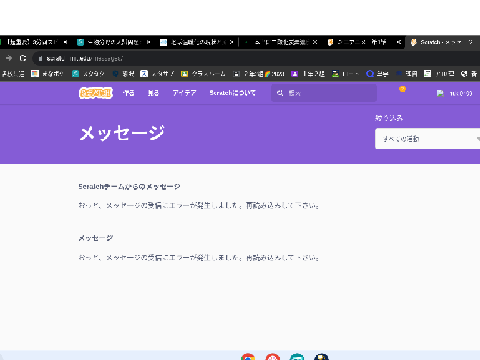The width and height of the screenshot is (480, 360).
Task: Open the 見る menu item
Action: point(153,93)
